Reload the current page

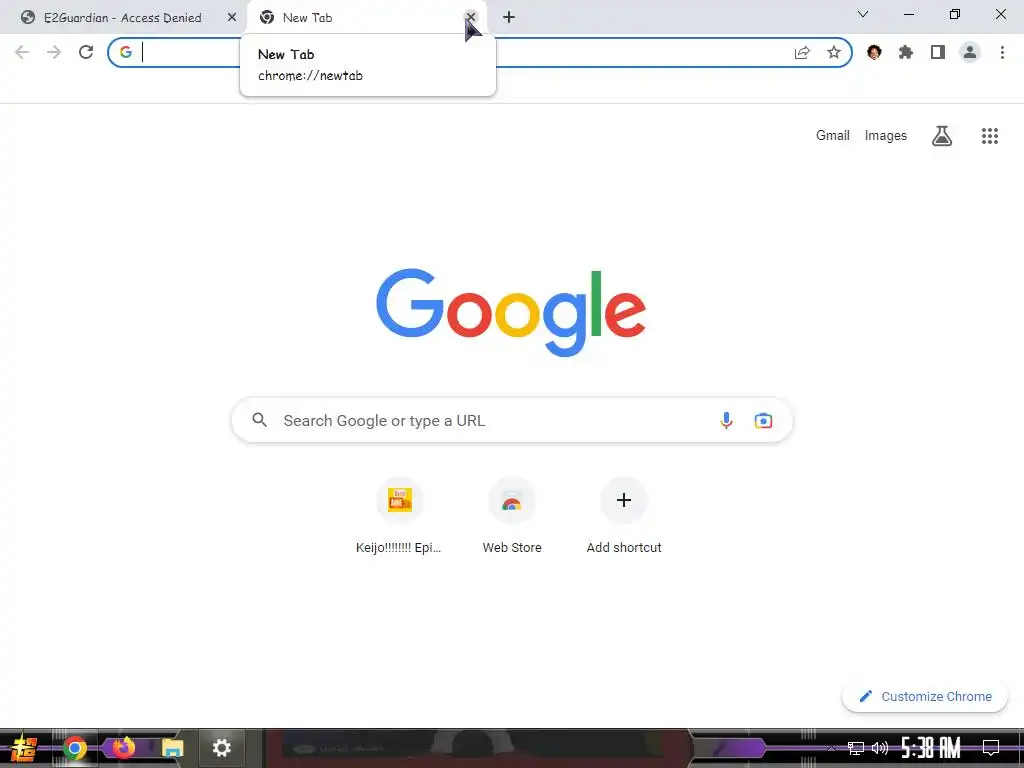(86, 52)
